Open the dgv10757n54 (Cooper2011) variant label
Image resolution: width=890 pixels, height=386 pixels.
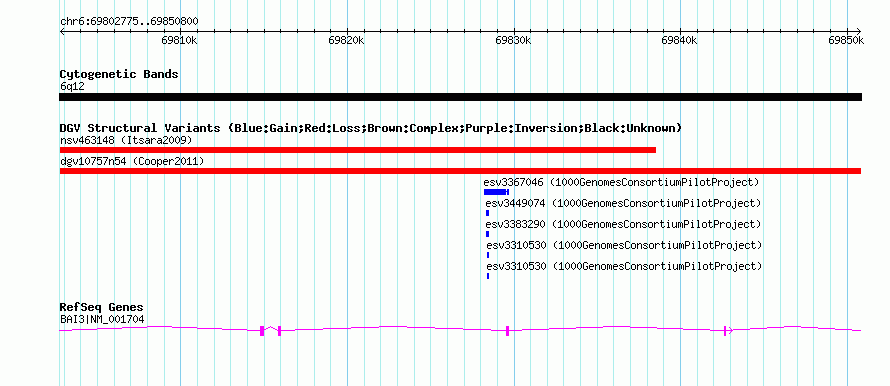coord(132,162)
